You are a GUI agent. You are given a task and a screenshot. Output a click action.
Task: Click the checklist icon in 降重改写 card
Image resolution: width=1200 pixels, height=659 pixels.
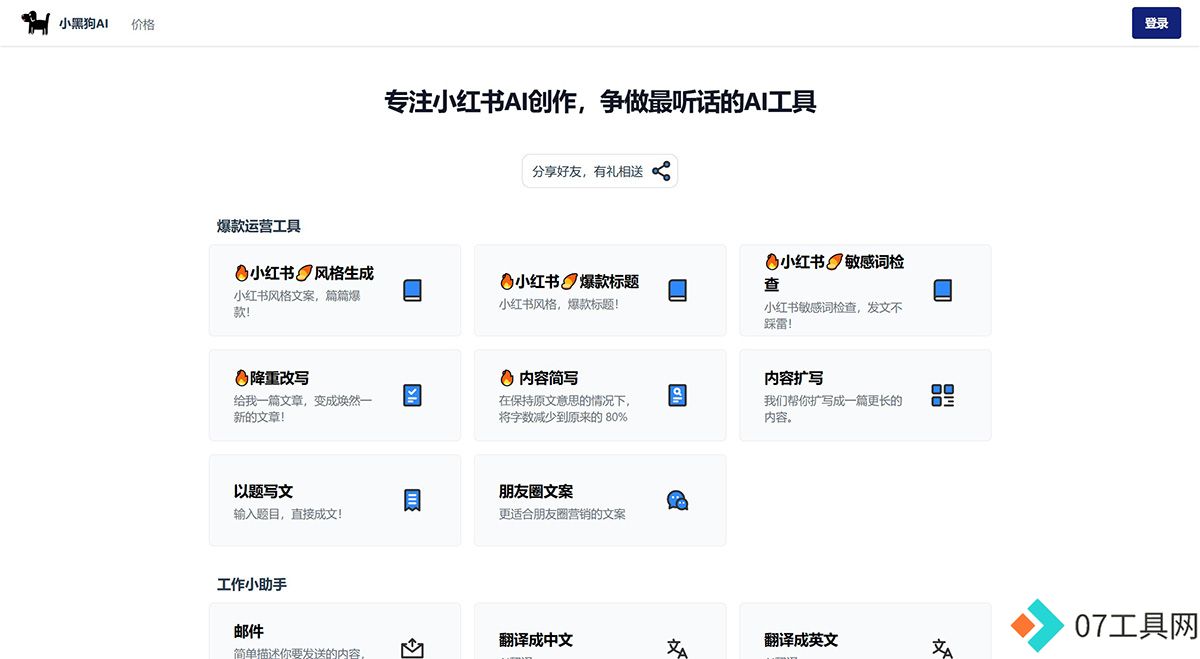click(412, 395)
